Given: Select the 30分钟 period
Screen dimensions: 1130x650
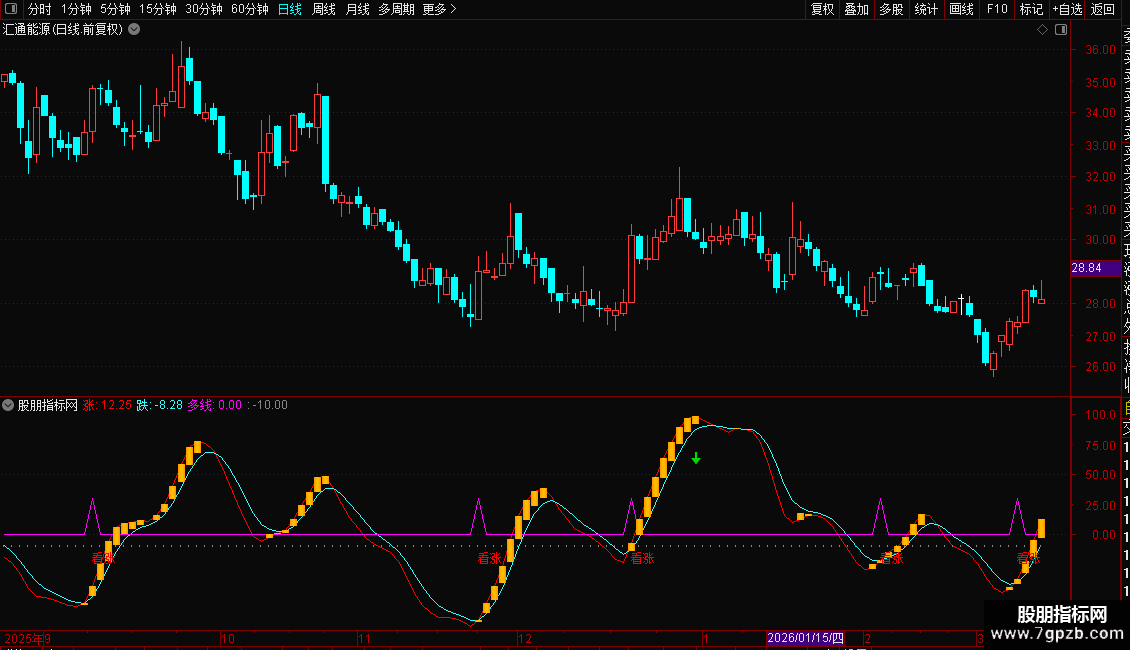Looking at the screenshot, I should [204, 9].
